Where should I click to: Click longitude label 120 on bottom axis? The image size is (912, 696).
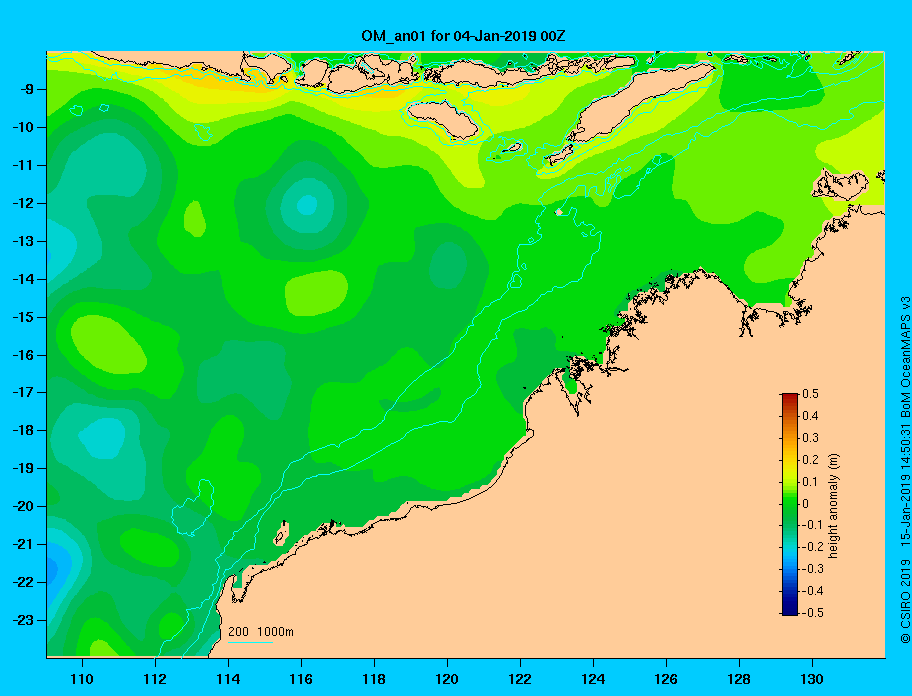(x=447, y=679)
